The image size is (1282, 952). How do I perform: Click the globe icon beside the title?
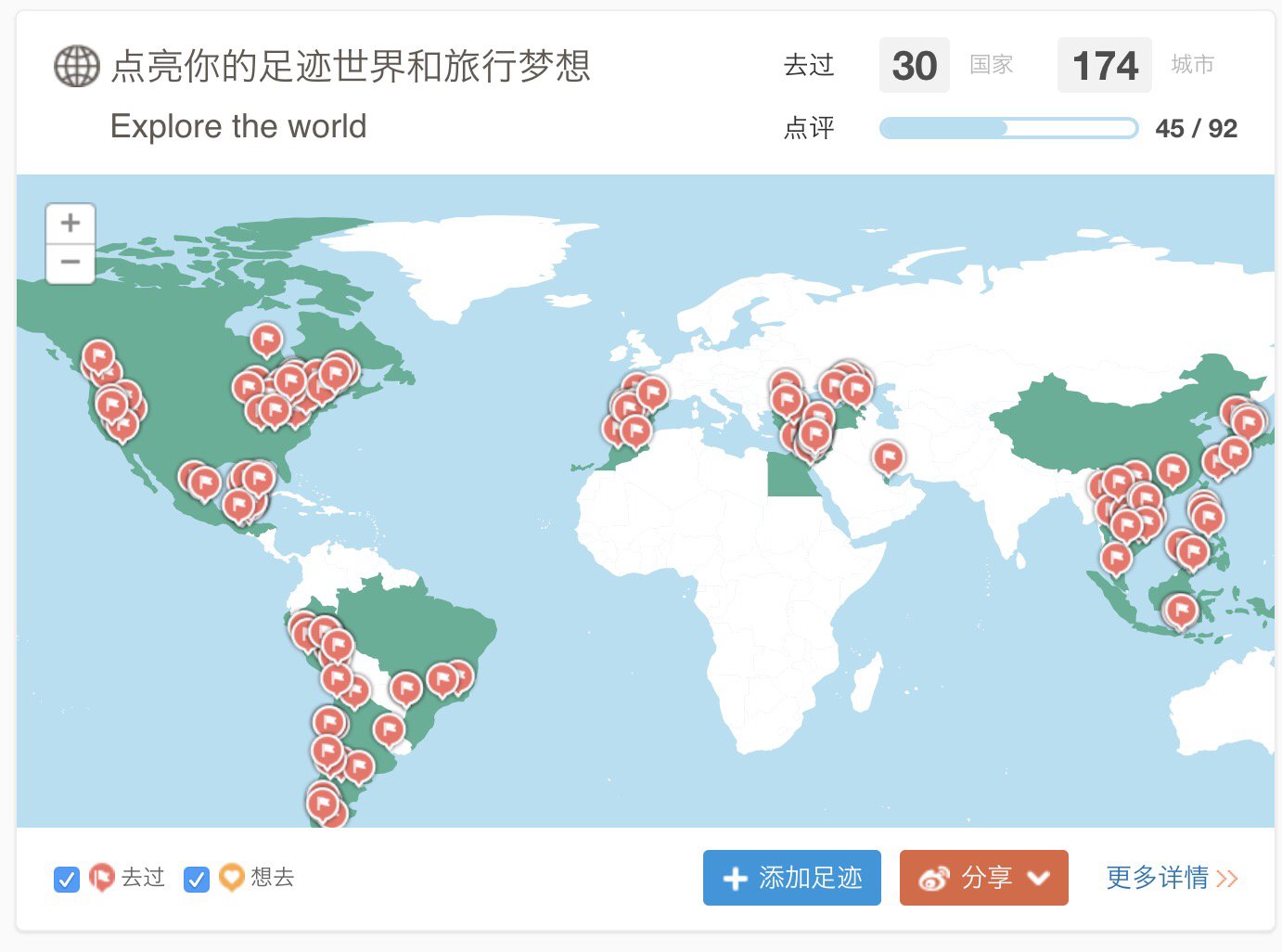tap(76, 66)
